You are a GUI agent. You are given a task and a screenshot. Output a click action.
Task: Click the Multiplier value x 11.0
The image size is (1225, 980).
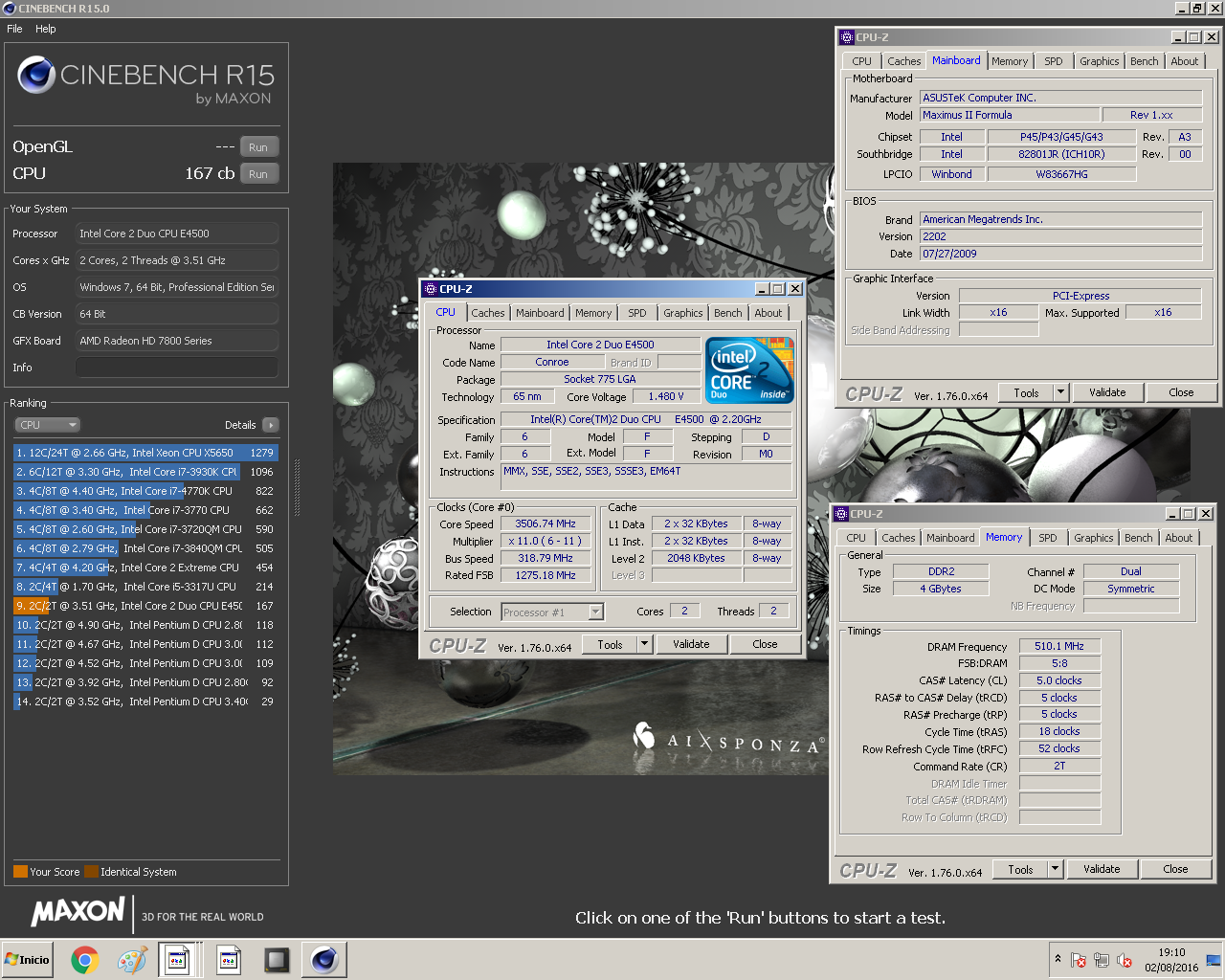(546, 541)
